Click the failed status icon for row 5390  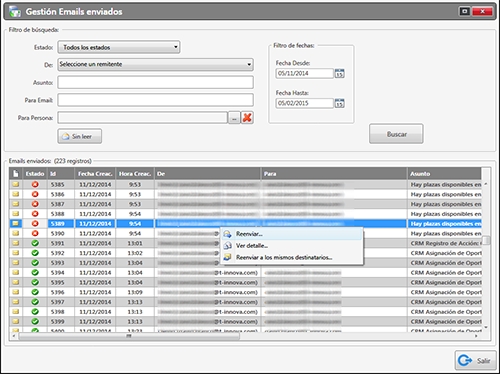coord(35,233)
